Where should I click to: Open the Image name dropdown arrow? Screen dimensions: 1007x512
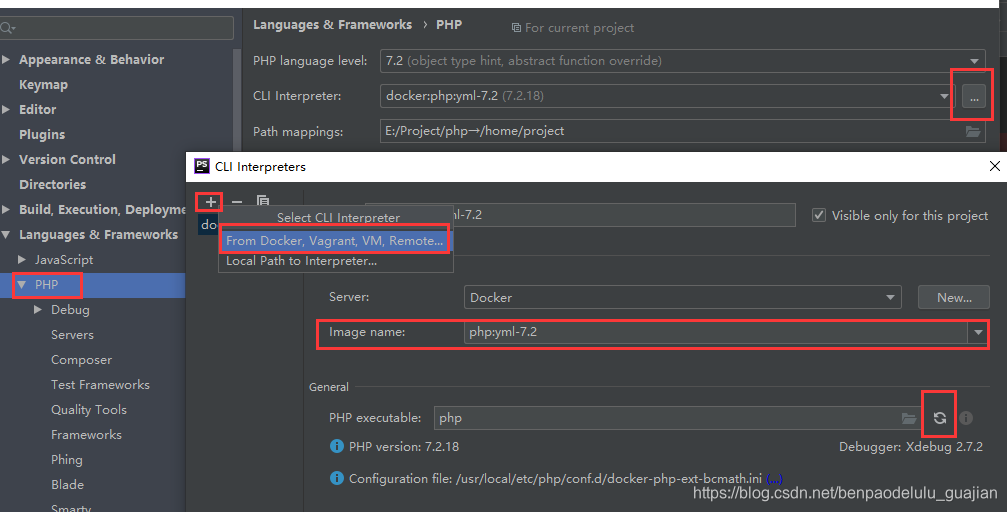tap(978, 332)
